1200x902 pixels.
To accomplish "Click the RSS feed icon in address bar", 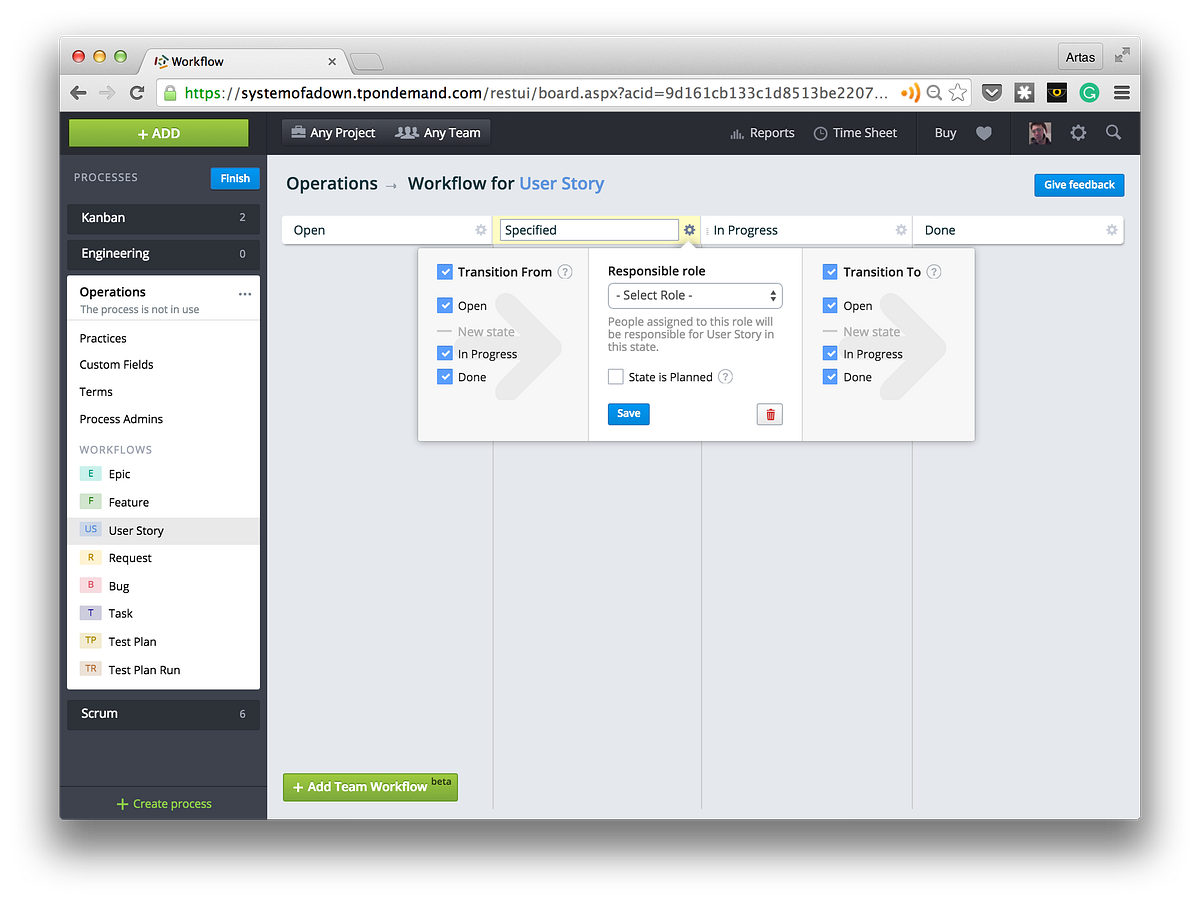I will click(x=910, y=92).
